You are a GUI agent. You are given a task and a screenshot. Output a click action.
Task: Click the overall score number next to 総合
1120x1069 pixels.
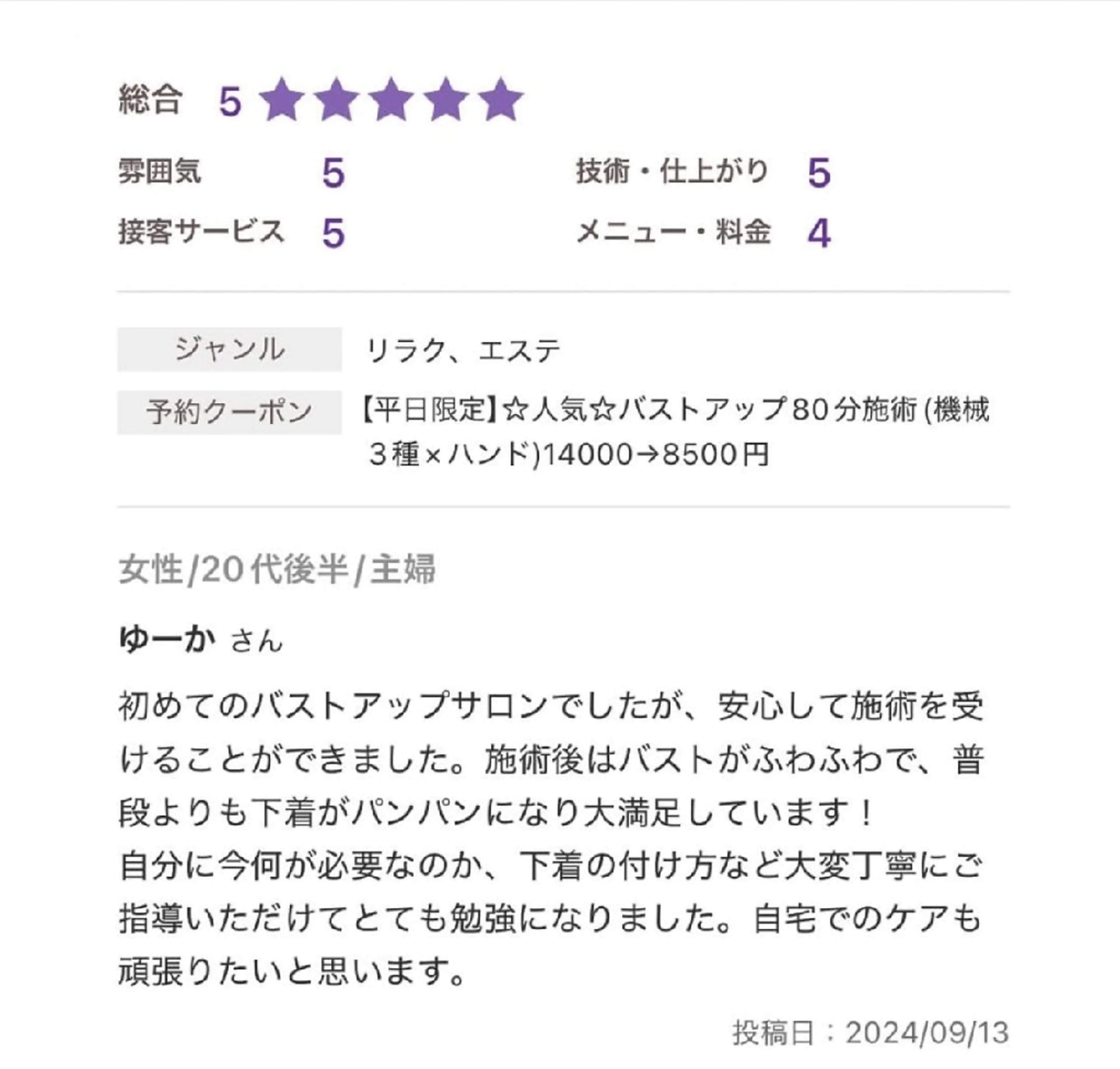pos(230,102)
